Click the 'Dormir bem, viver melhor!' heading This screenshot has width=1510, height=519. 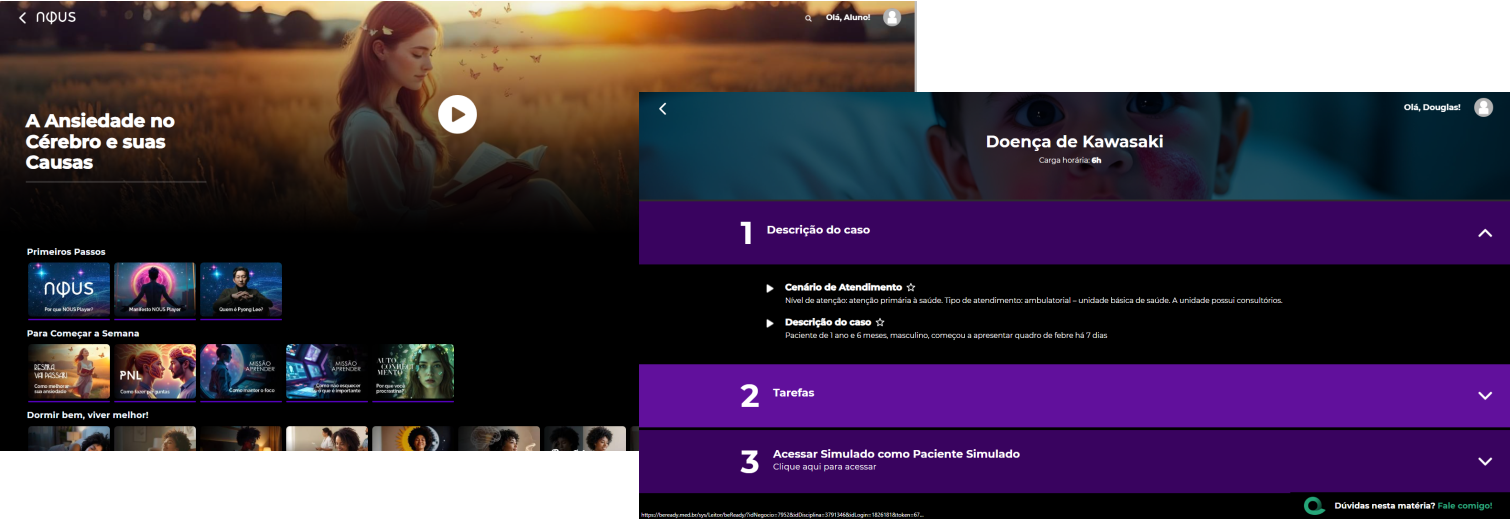tap(88, 414)
